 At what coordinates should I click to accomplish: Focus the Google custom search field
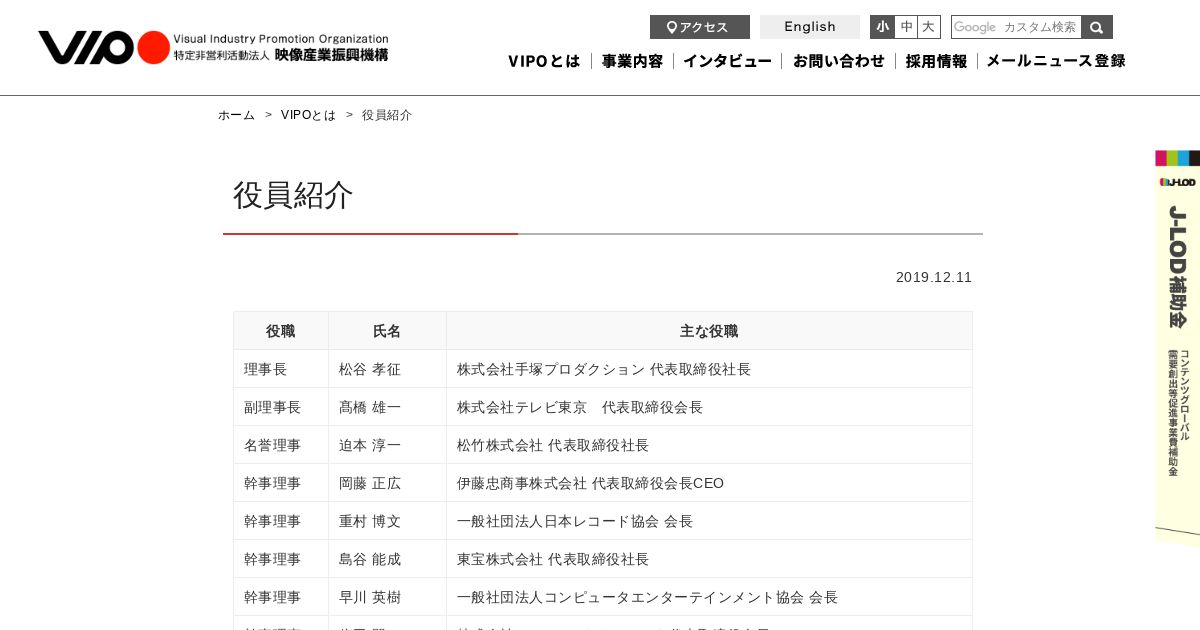[1016, 27]
